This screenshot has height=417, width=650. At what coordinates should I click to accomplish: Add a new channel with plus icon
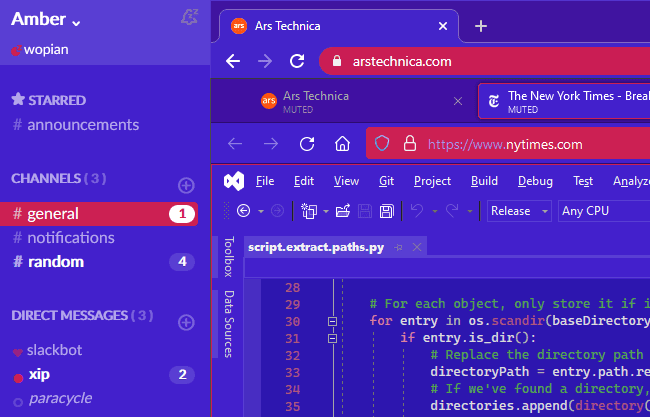click(186, 185)
